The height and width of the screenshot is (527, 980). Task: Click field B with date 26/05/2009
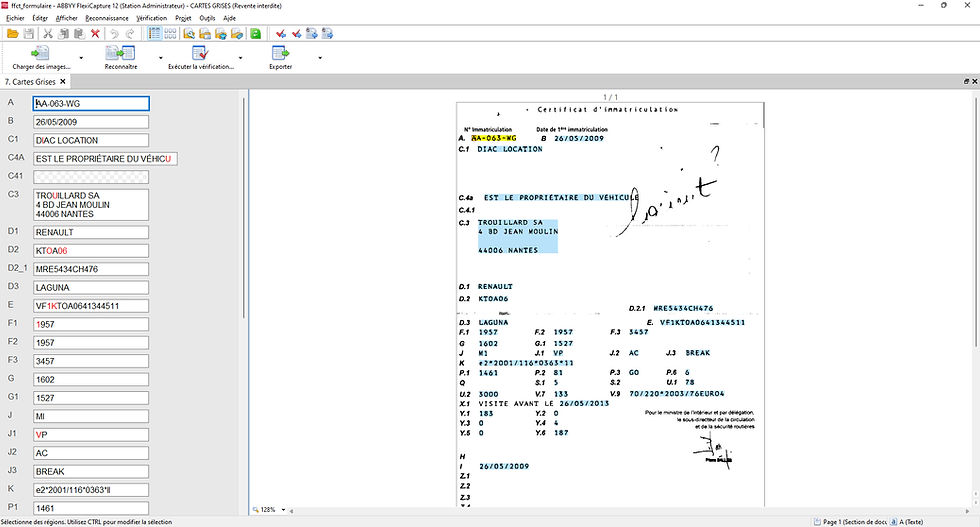click(91, 122)
